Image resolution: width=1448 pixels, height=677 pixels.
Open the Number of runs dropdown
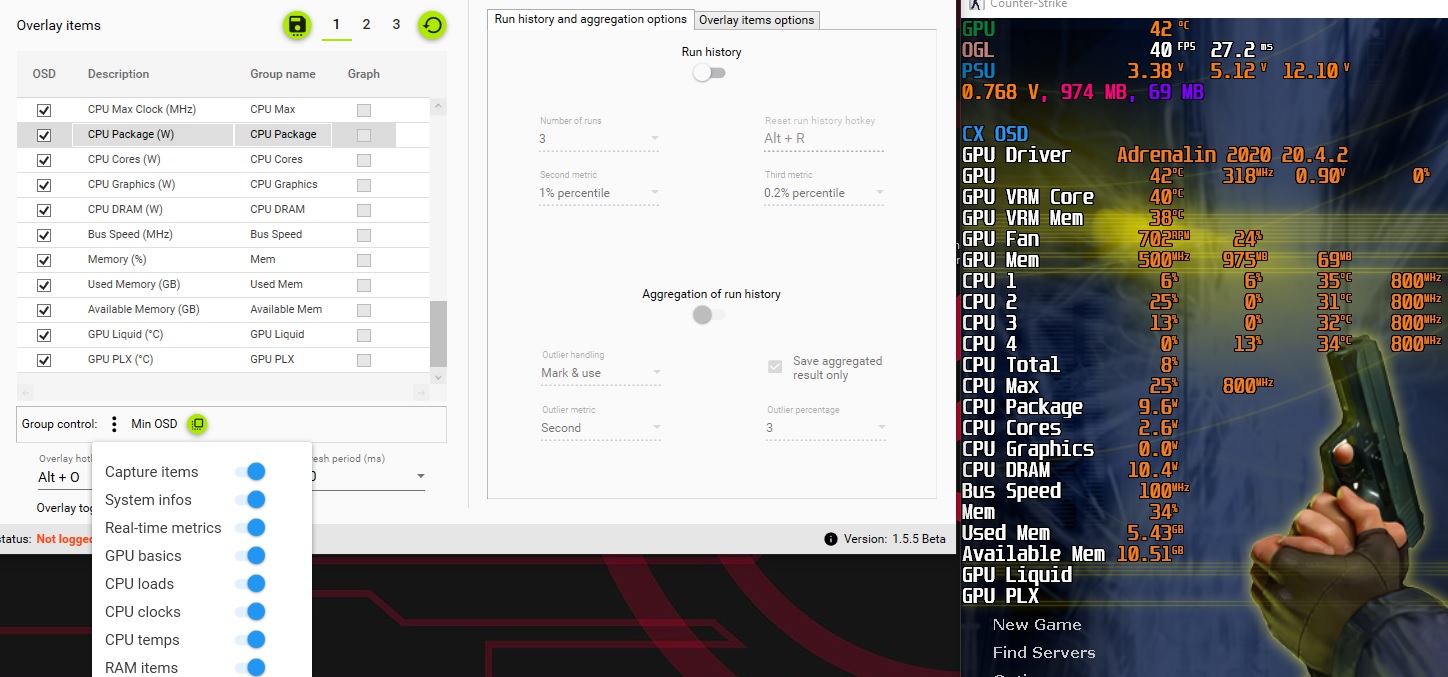click(x=599, y=139)
